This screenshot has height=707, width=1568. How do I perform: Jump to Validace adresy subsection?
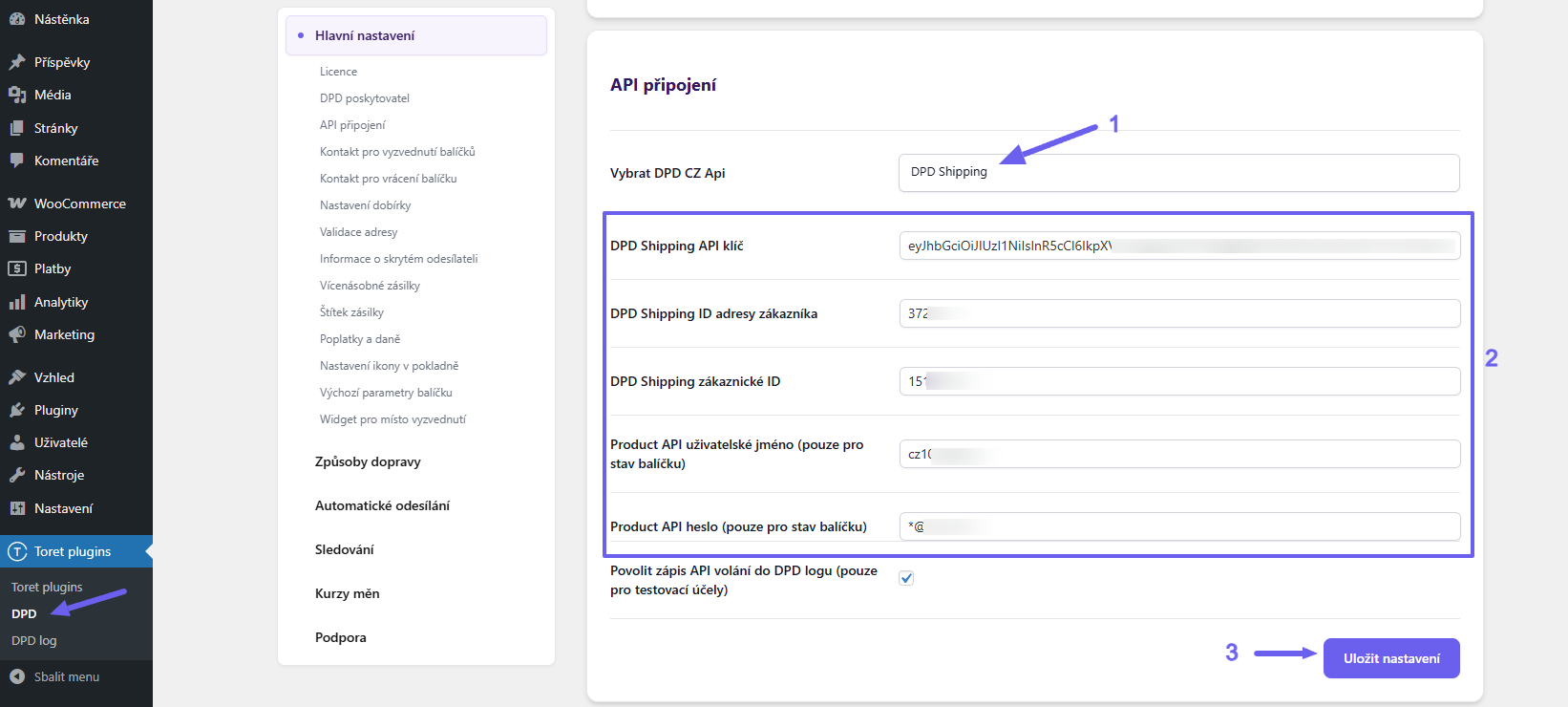pyautogui.click(x=359, y=232)
